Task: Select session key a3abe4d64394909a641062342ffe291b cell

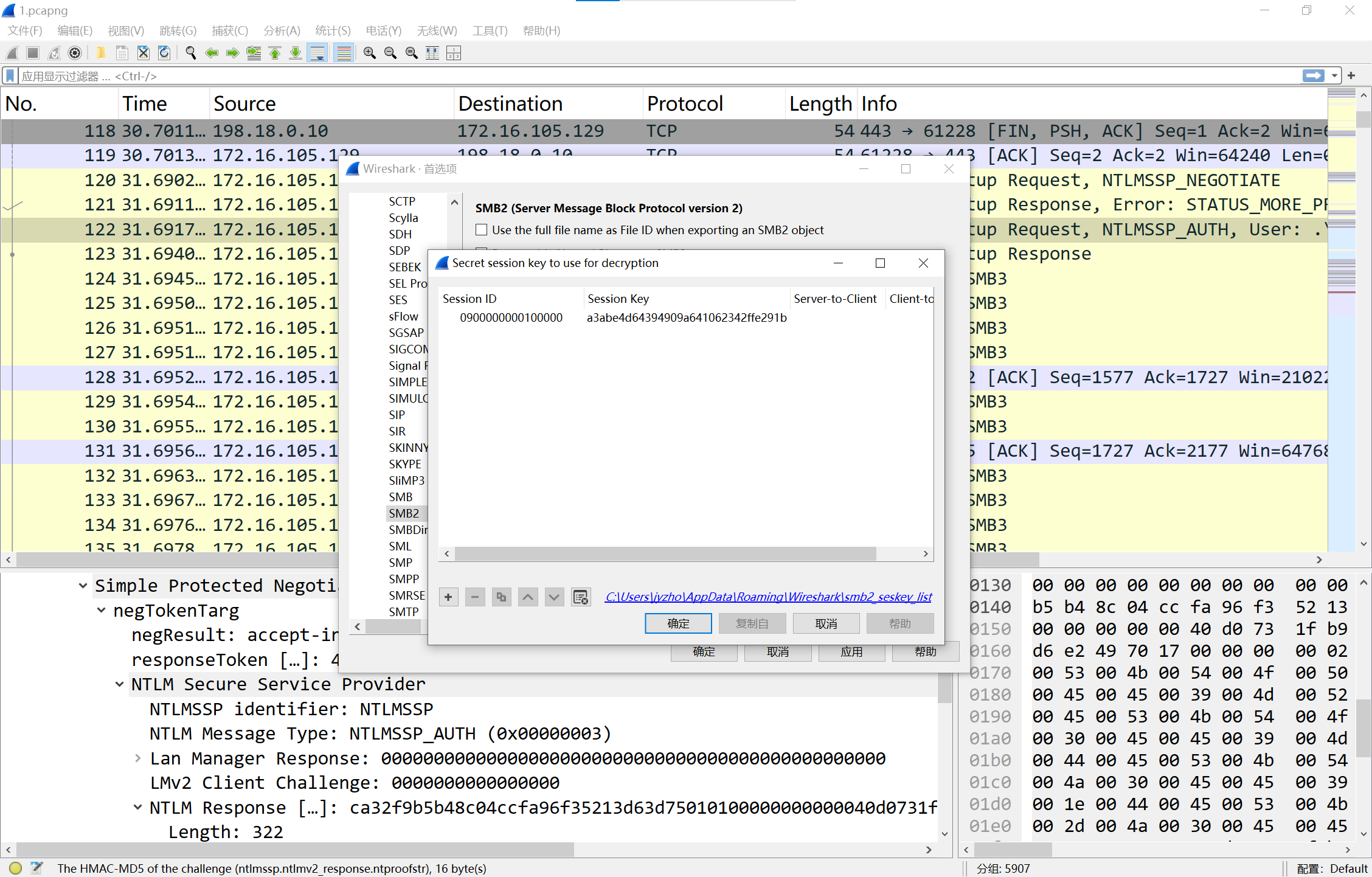Action: point(687,317)
